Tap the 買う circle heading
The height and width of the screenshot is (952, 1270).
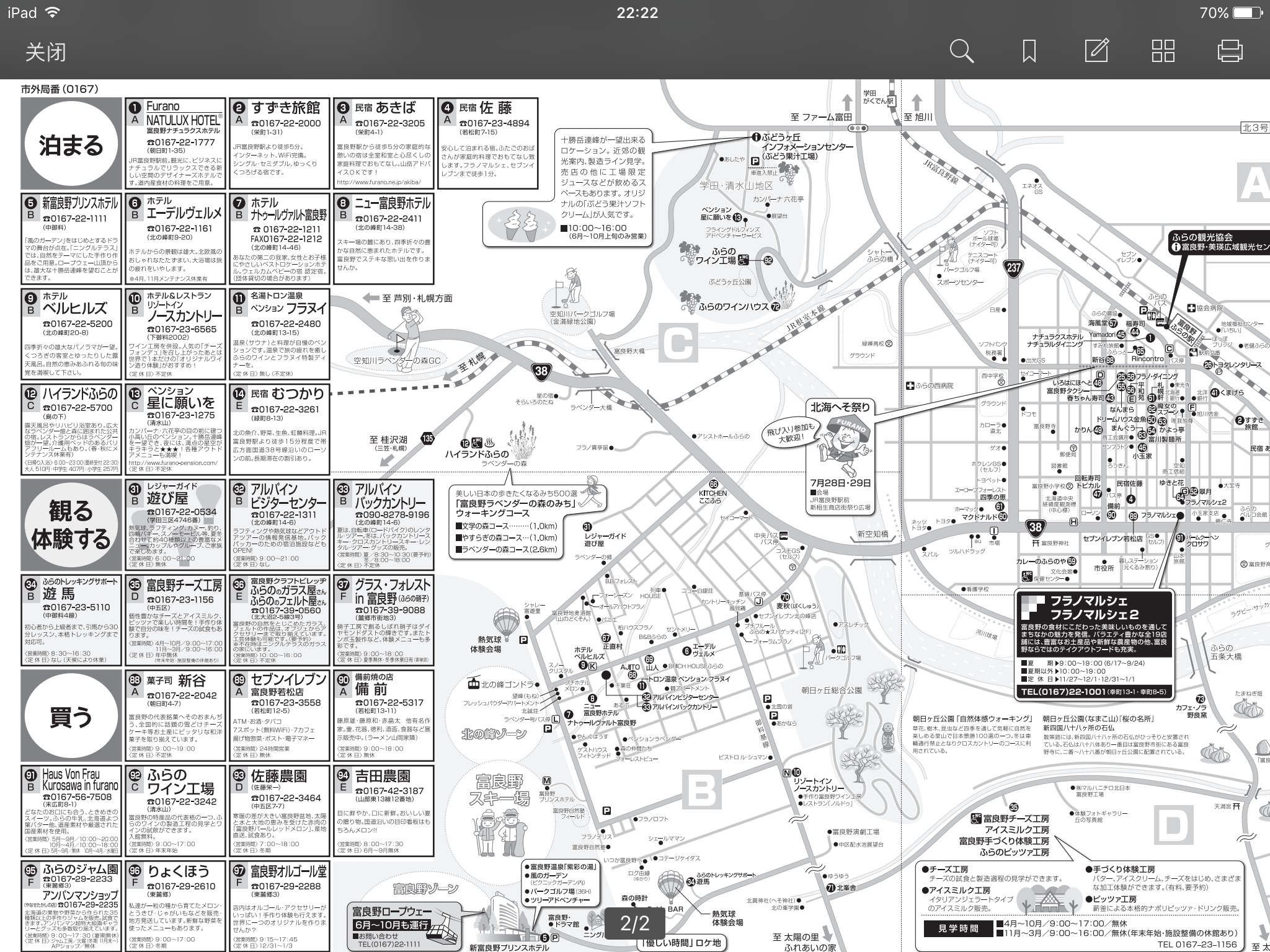(71, 716)
